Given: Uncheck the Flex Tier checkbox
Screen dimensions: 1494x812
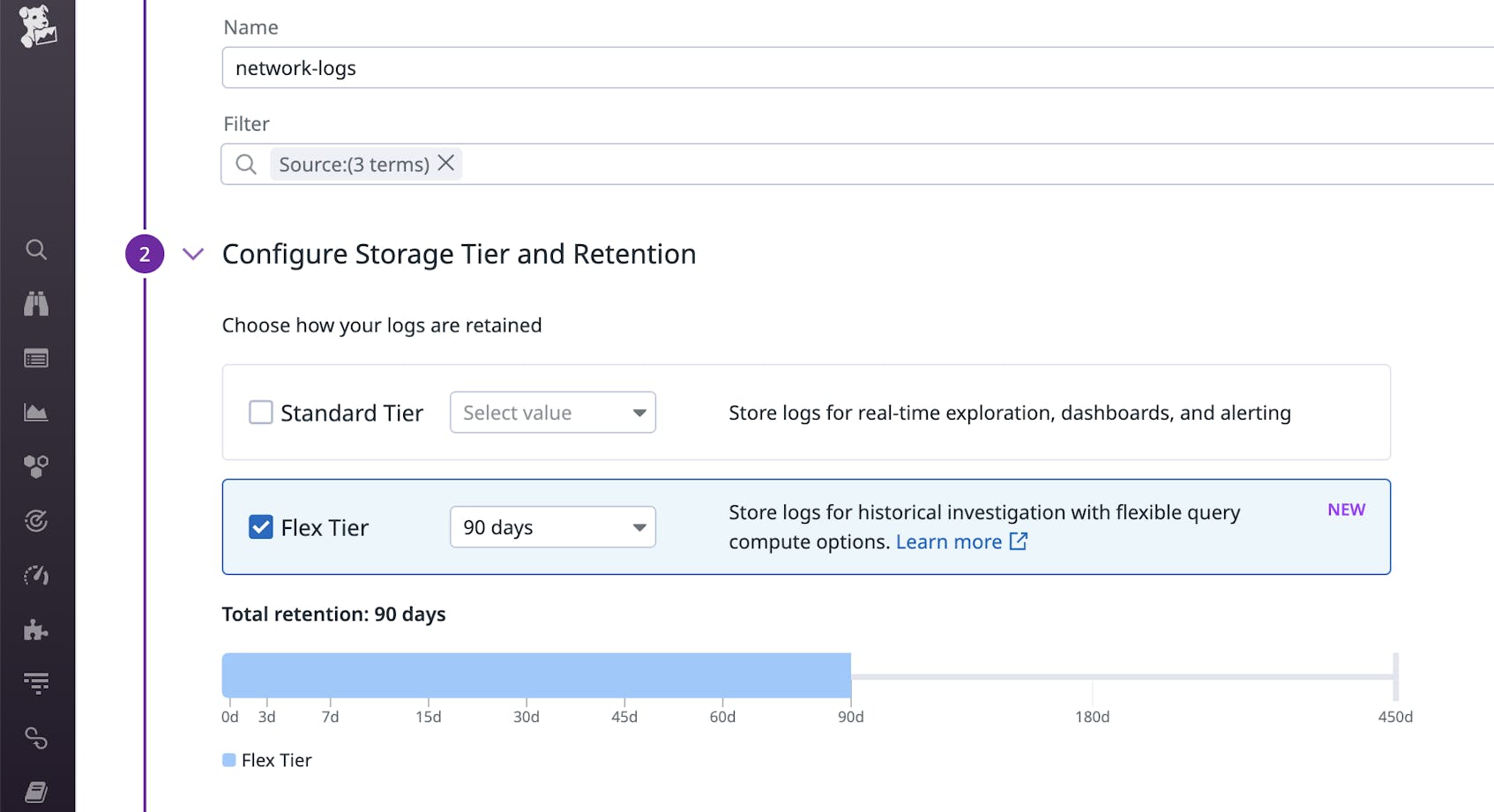Looking at the screenshot, I should (260, 526).
